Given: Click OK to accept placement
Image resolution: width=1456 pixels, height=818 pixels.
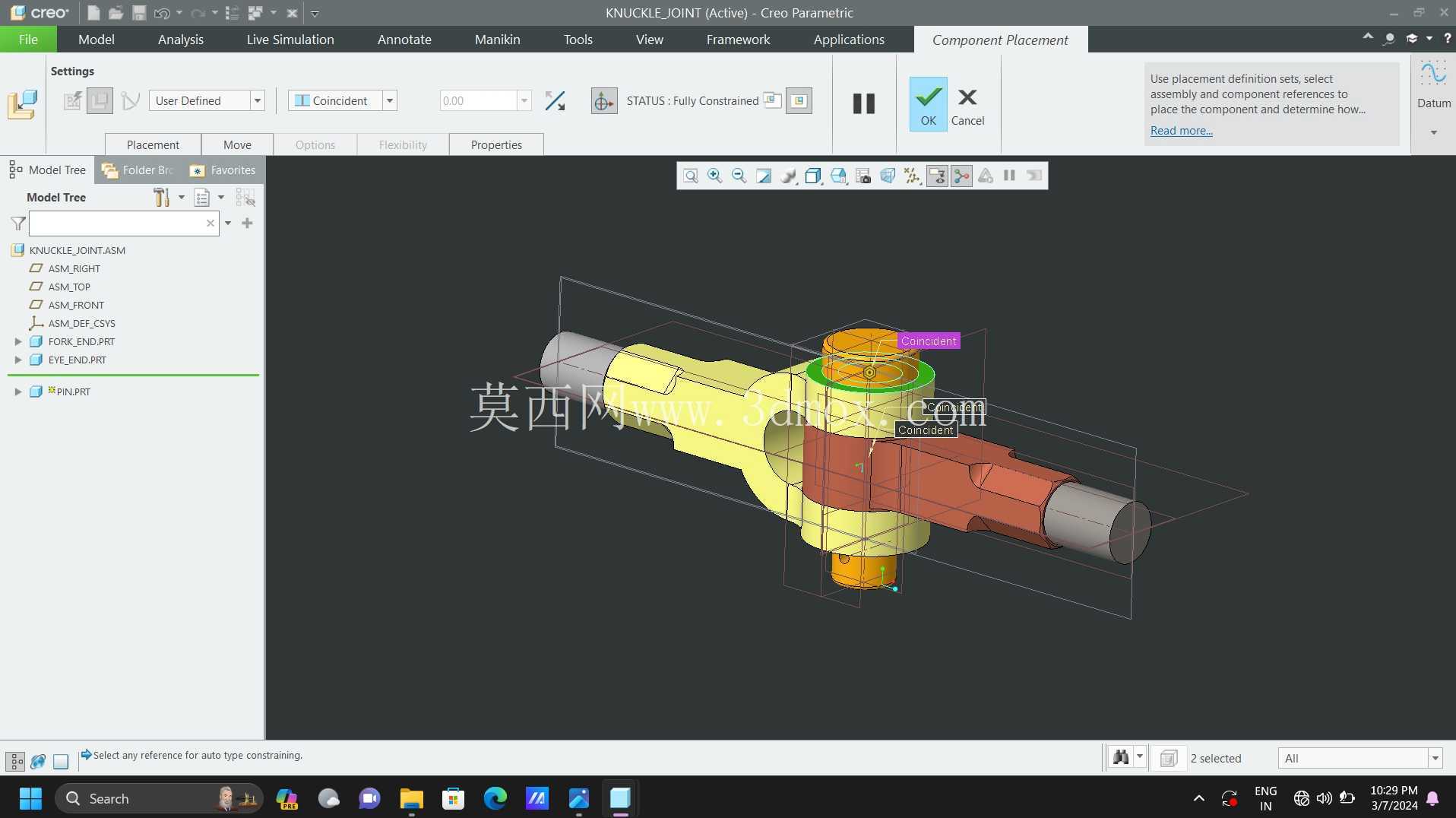Looking at the screenshot, I should [928, 104].
